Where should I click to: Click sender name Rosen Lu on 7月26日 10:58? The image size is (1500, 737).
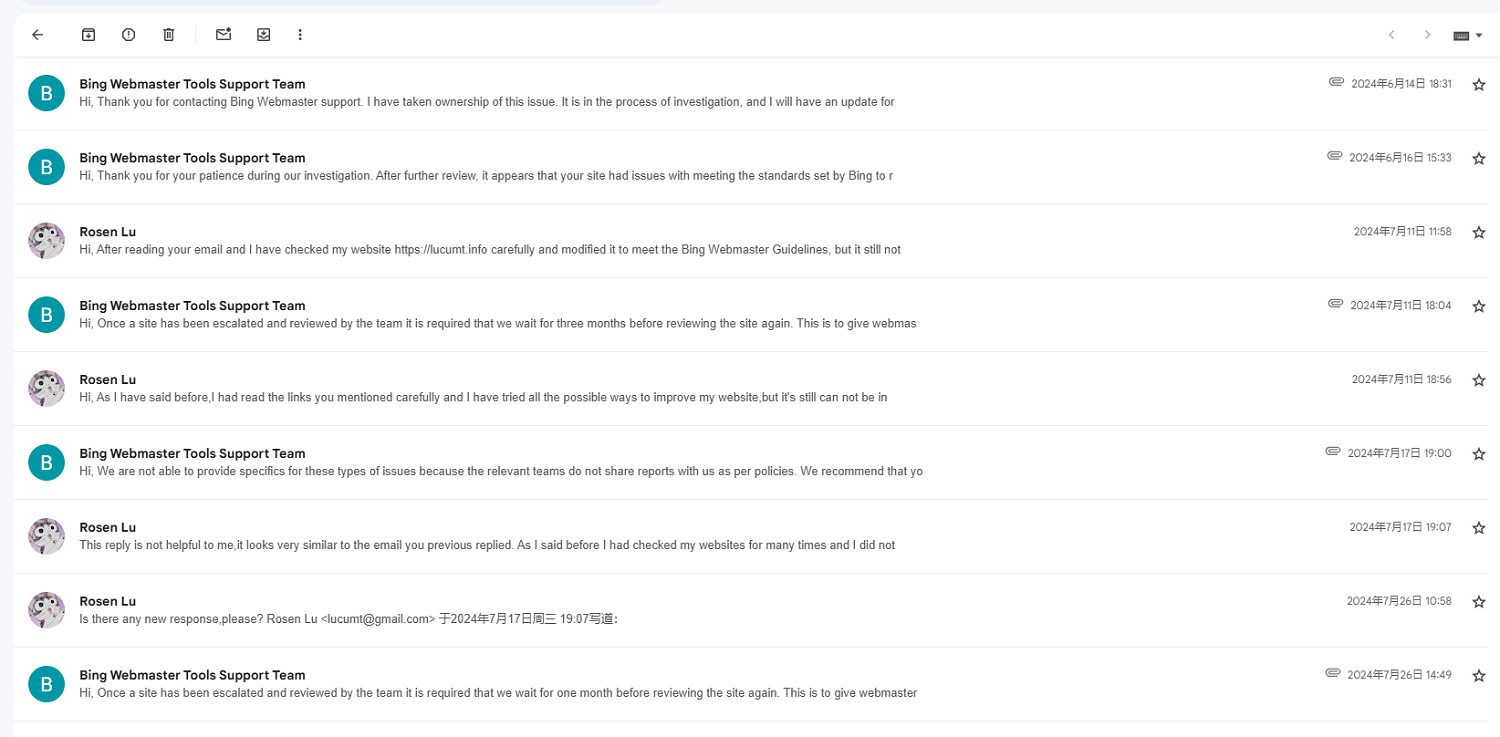(x=107, y=601)
